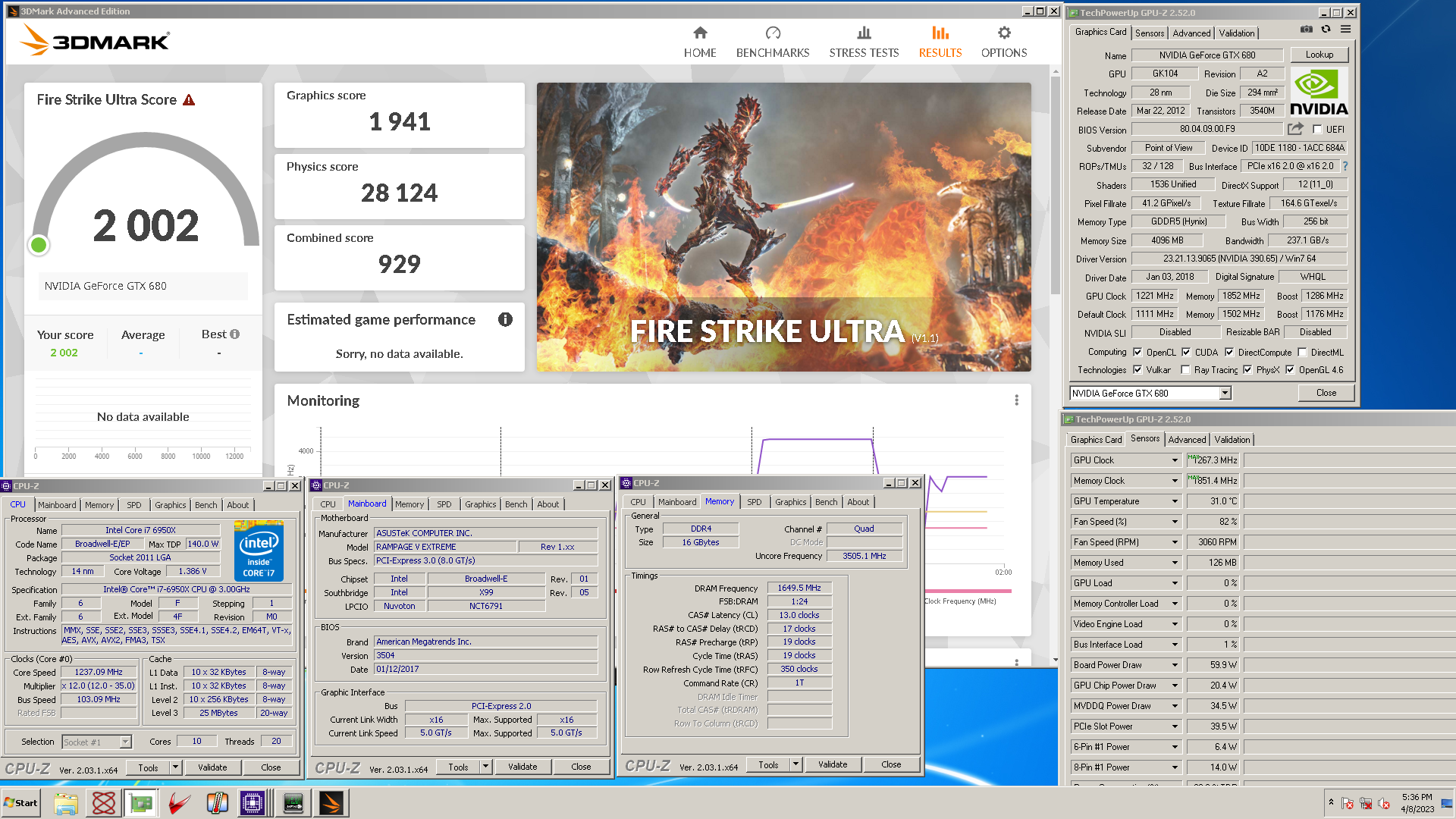
Task: Click Close in CPU-Z Mainboard window
Action: click(581, 767)
